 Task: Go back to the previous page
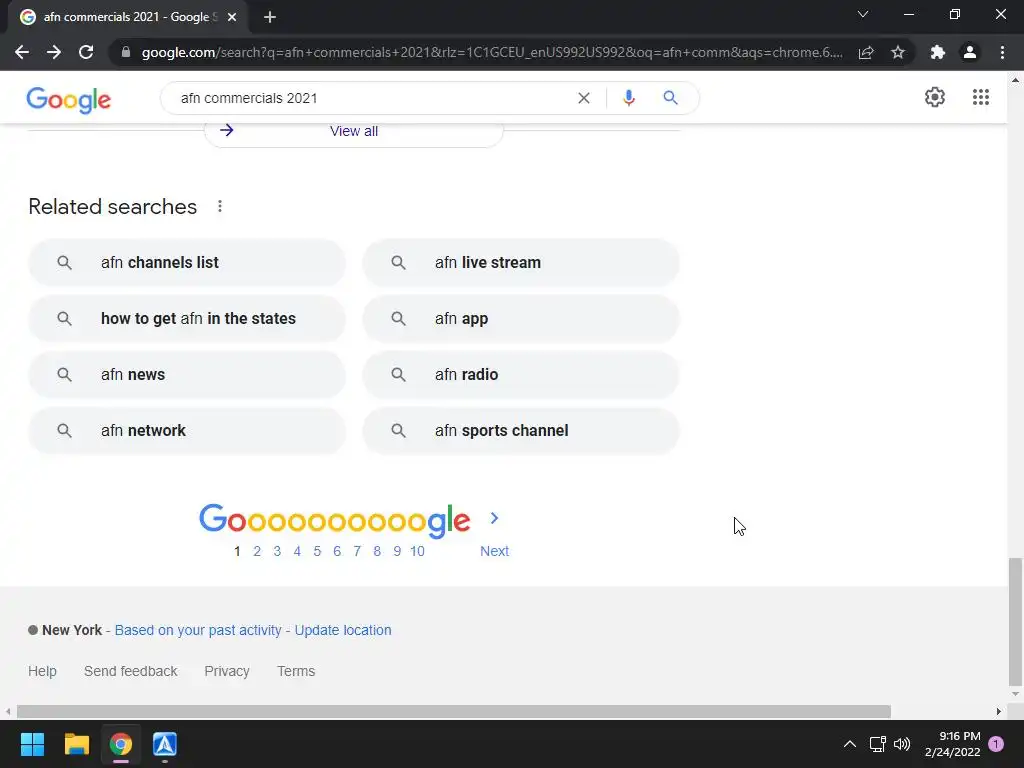coord(22,52)
